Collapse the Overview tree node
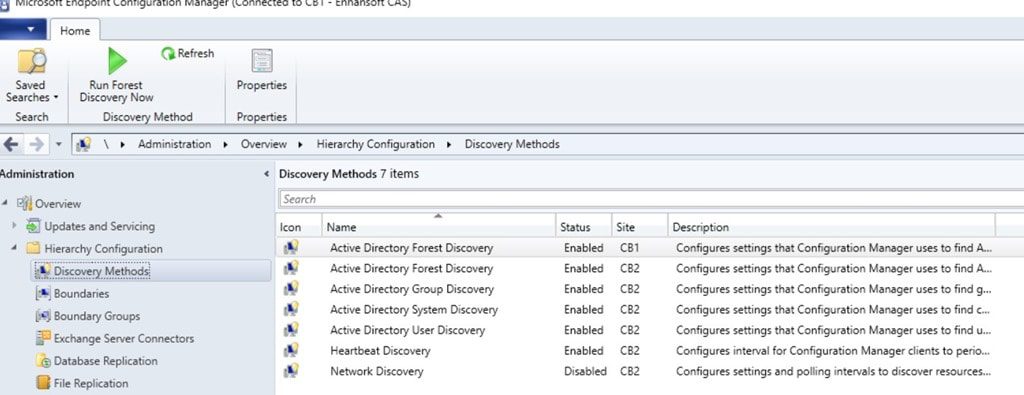 tap(5, 204)
